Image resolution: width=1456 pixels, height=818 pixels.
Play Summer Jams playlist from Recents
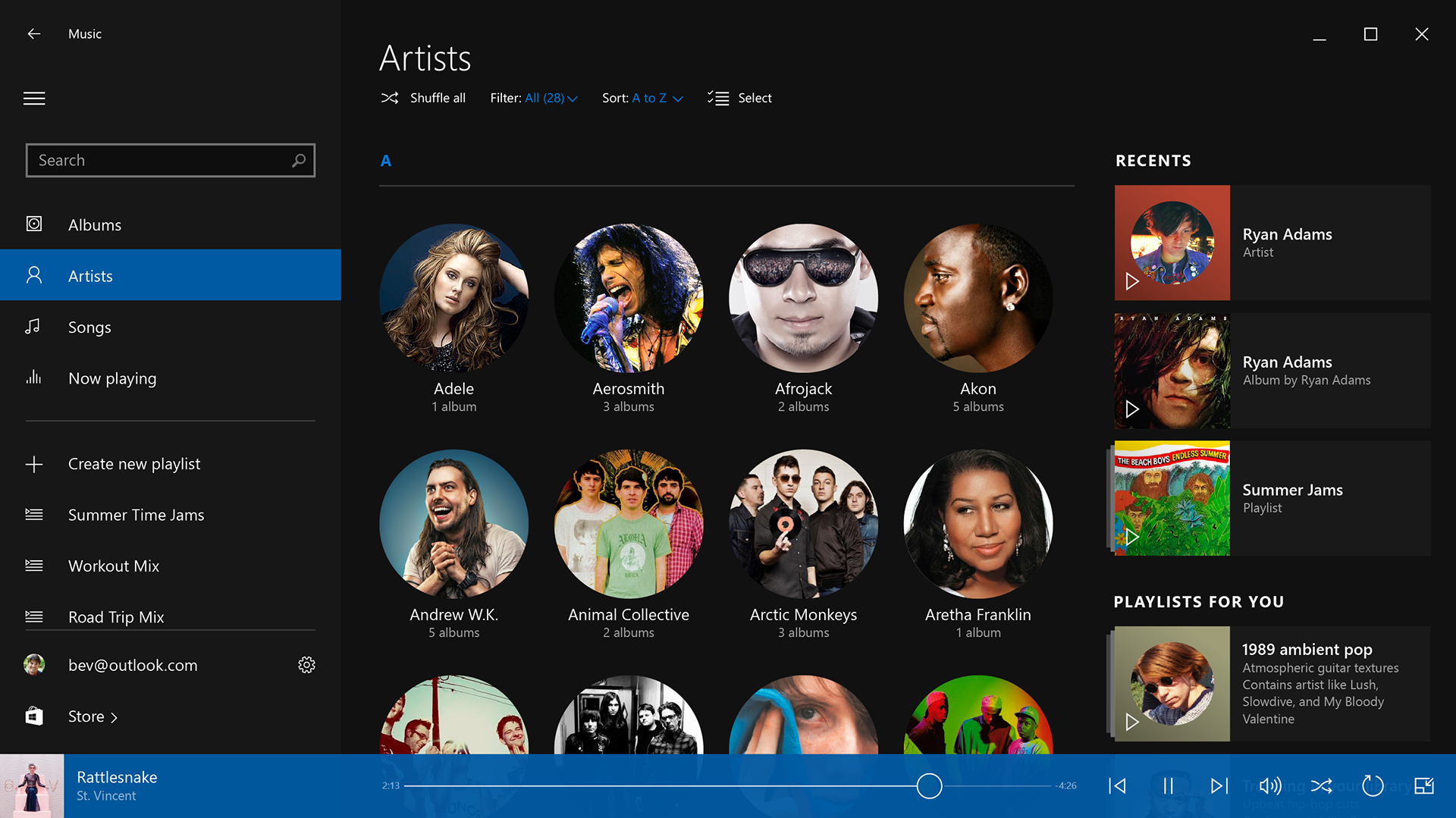1131,537
